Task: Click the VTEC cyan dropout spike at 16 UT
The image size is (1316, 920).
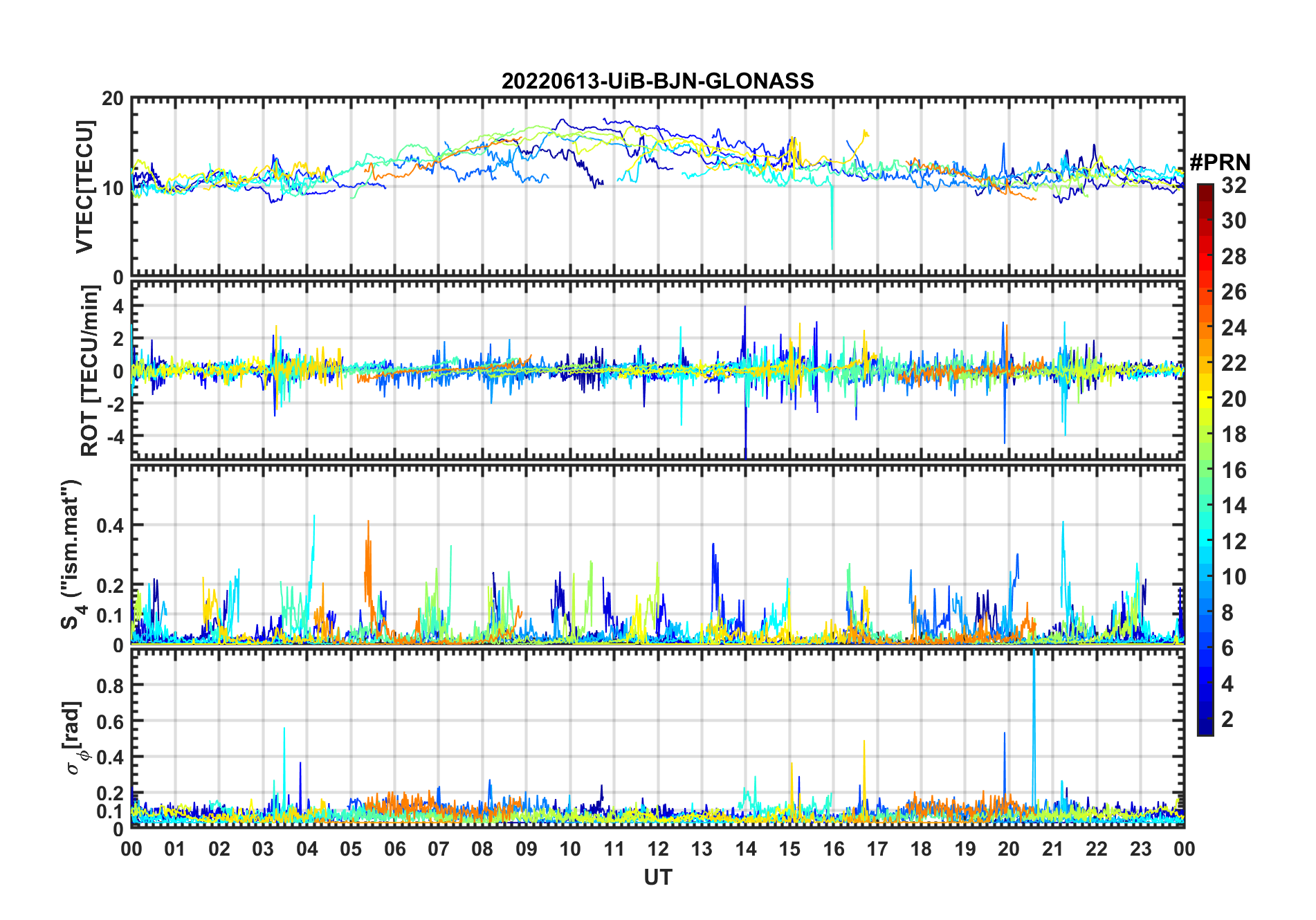Action: [x=832, y=214]
